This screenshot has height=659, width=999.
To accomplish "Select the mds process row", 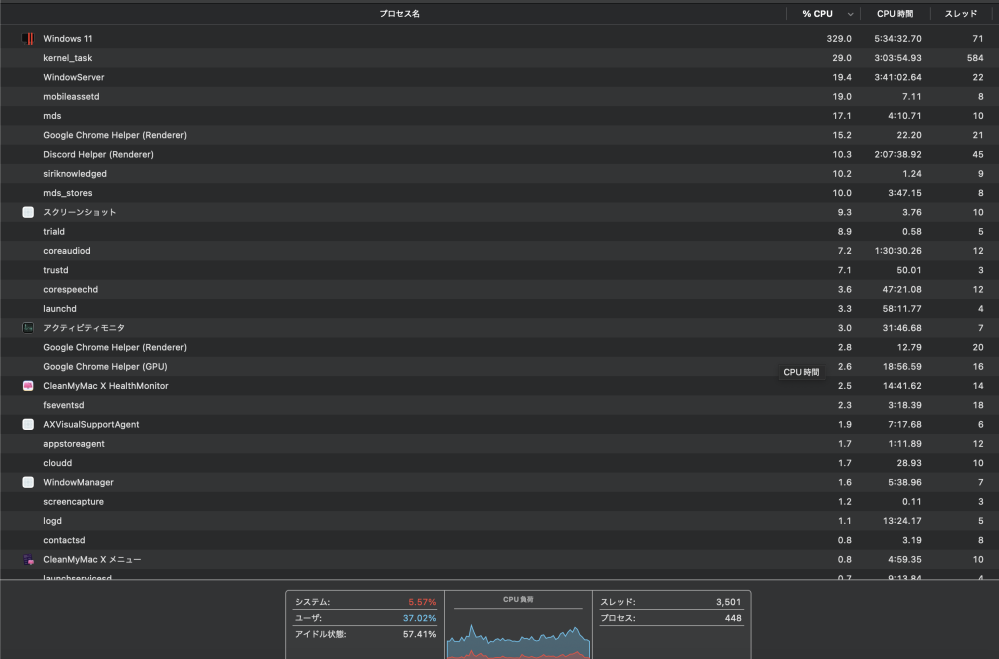I will pos(500,116).
